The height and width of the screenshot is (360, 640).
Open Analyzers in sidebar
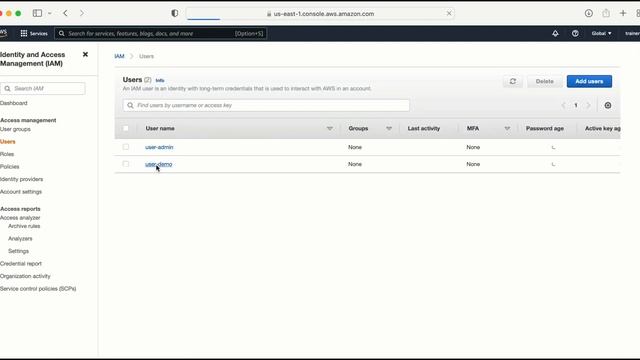(20, 239)
